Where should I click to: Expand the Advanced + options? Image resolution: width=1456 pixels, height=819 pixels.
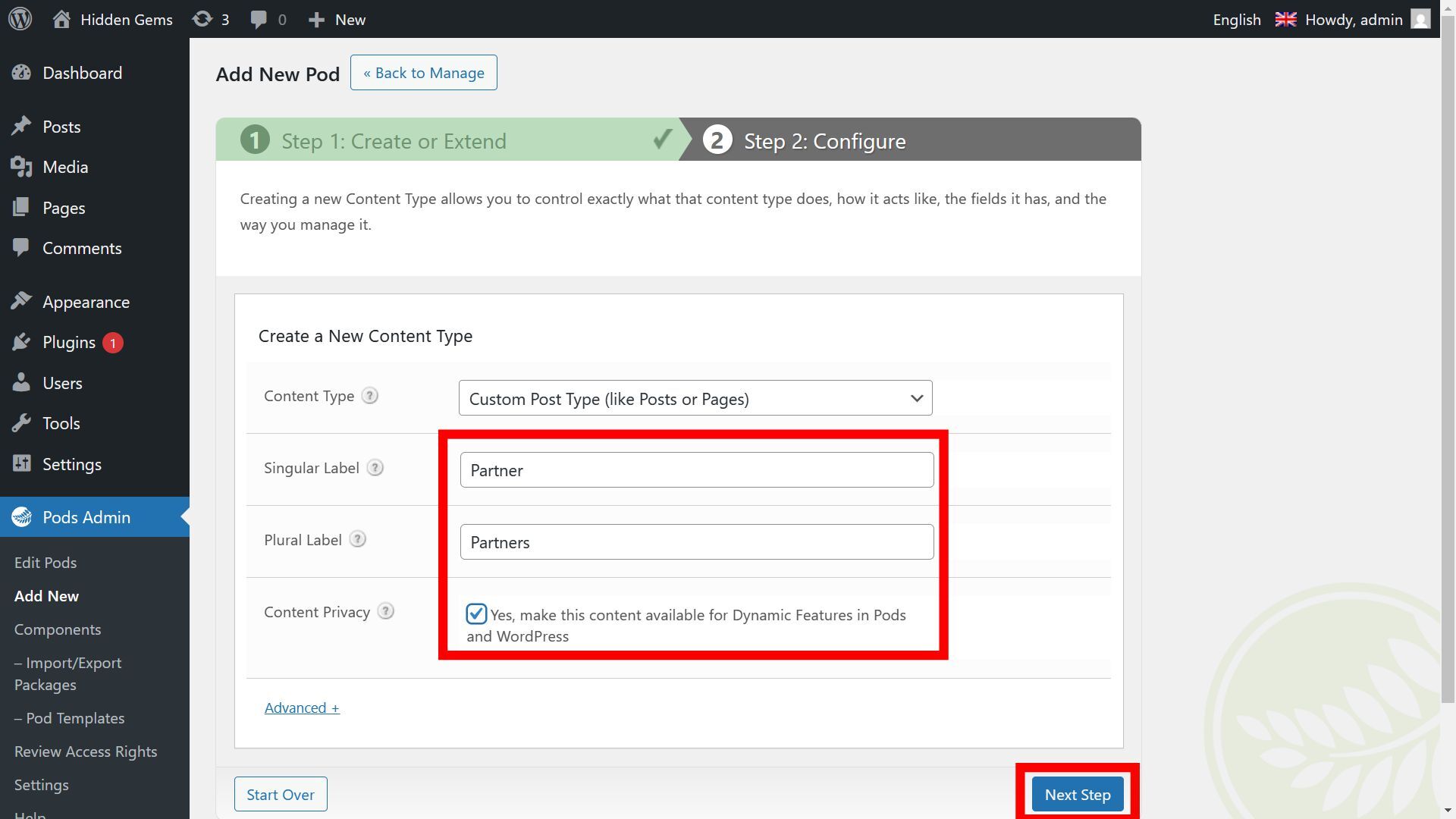point(302,708)
